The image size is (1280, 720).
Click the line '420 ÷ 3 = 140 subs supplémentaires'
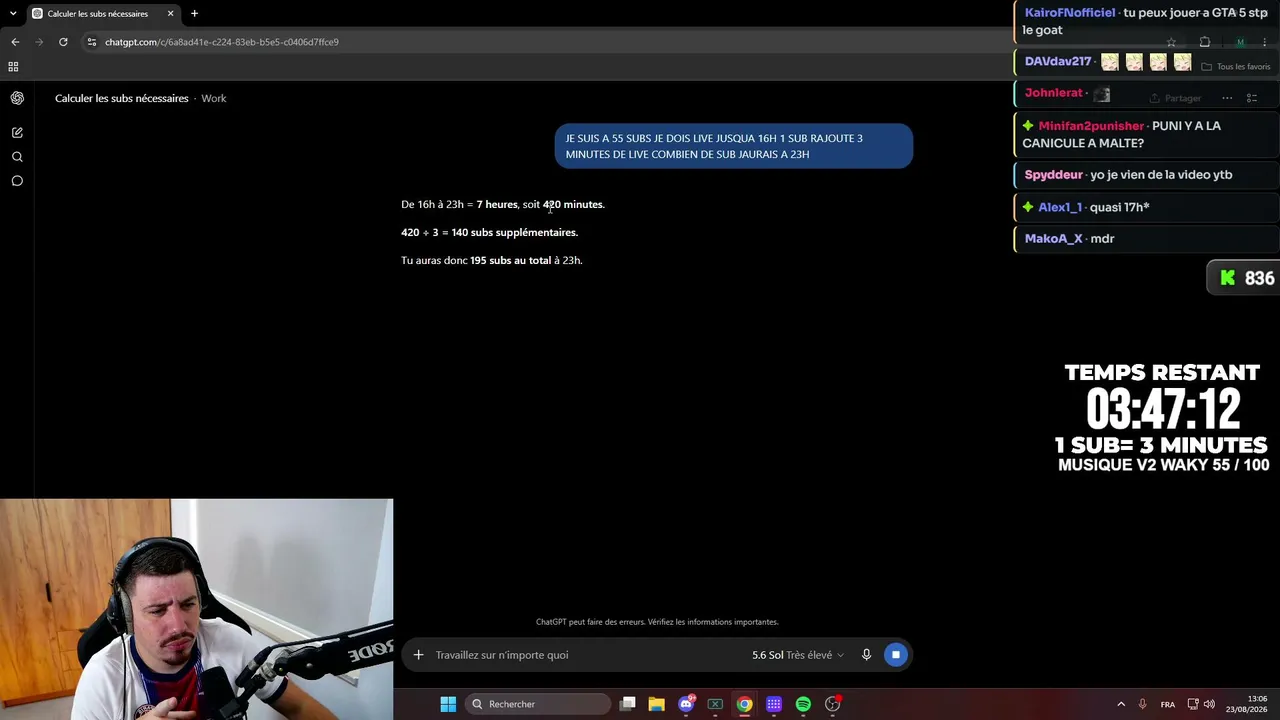489,232
